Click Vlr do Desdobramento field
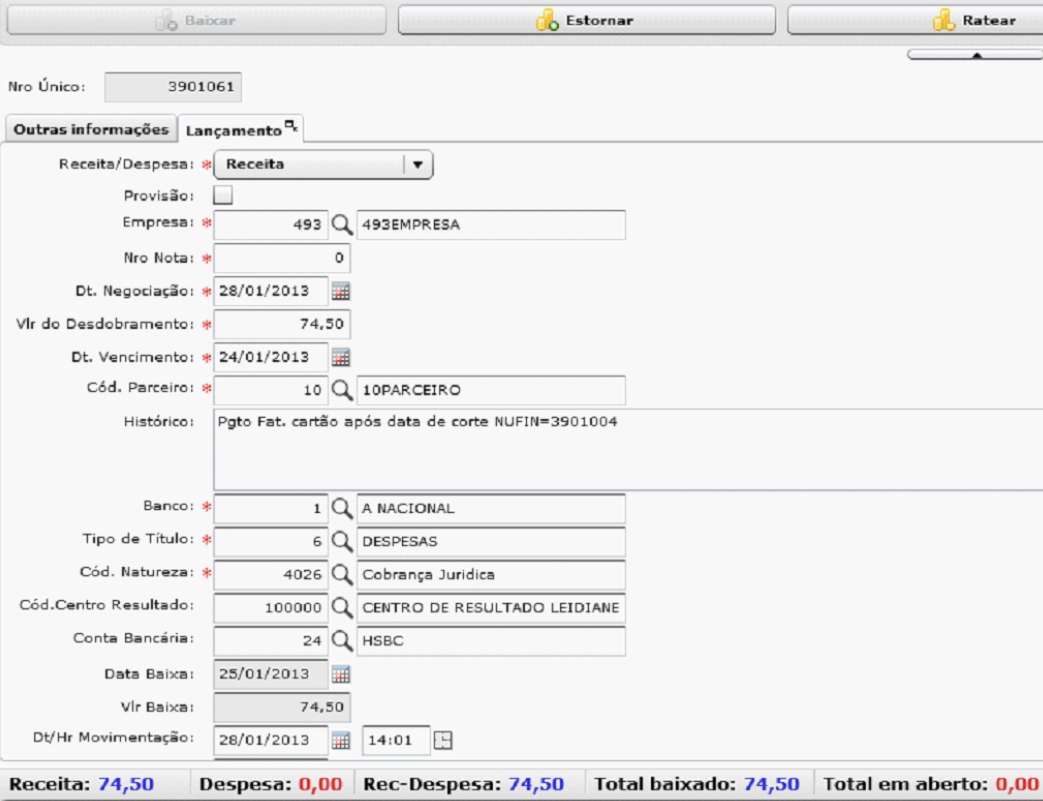1043x801 pixels. click(282, 324)
